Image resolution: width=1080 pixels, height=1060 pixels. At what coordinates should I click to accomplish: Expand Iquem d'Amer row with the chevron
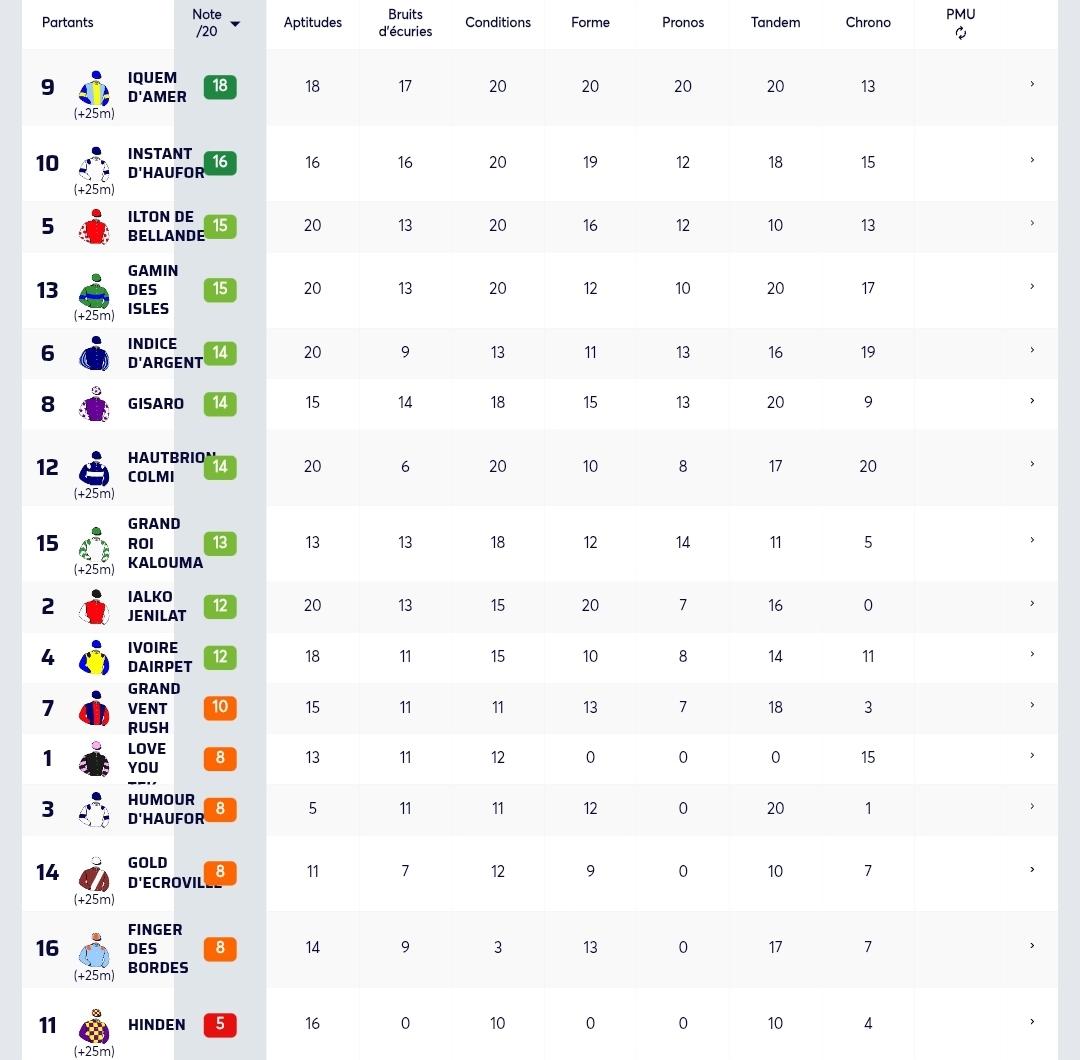[1032, 84]
